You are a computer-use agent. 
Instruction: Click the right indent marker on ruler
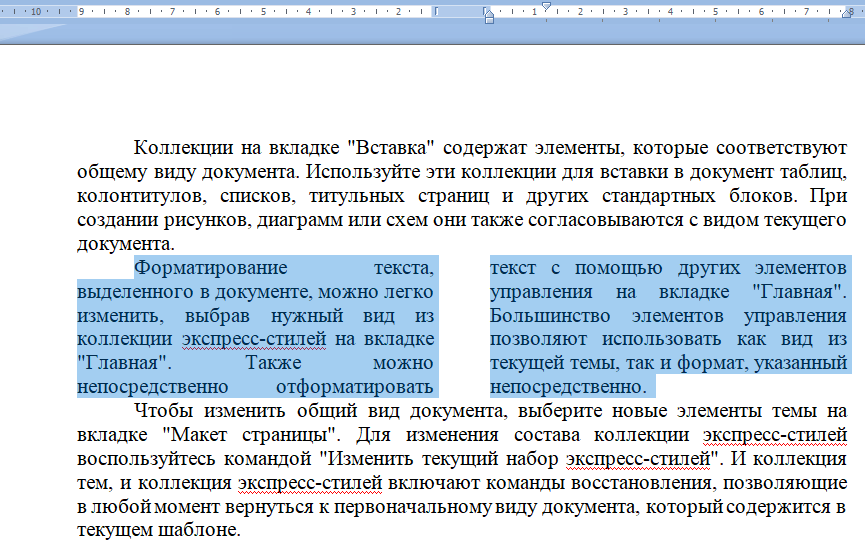click(847, 13)
